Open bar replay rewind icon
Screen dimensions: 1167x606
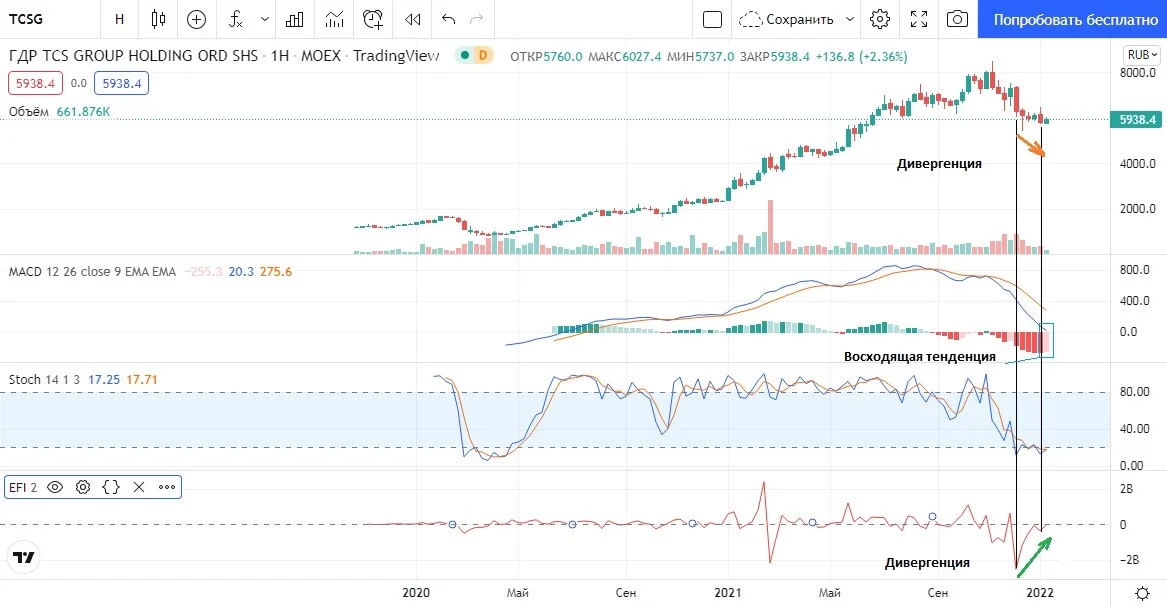pos(412,19)
